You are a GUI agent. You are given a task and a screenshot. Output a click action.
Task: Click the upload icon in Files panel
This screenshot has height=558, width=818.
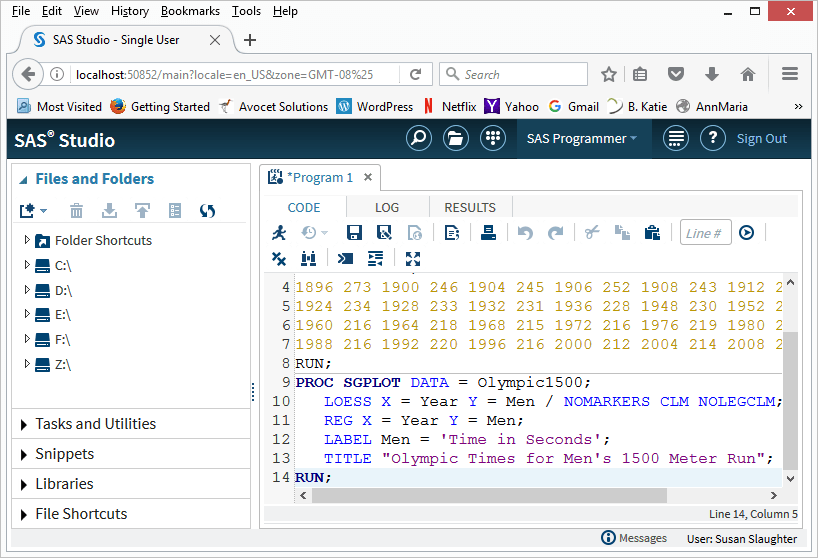(x=142, y=211)
